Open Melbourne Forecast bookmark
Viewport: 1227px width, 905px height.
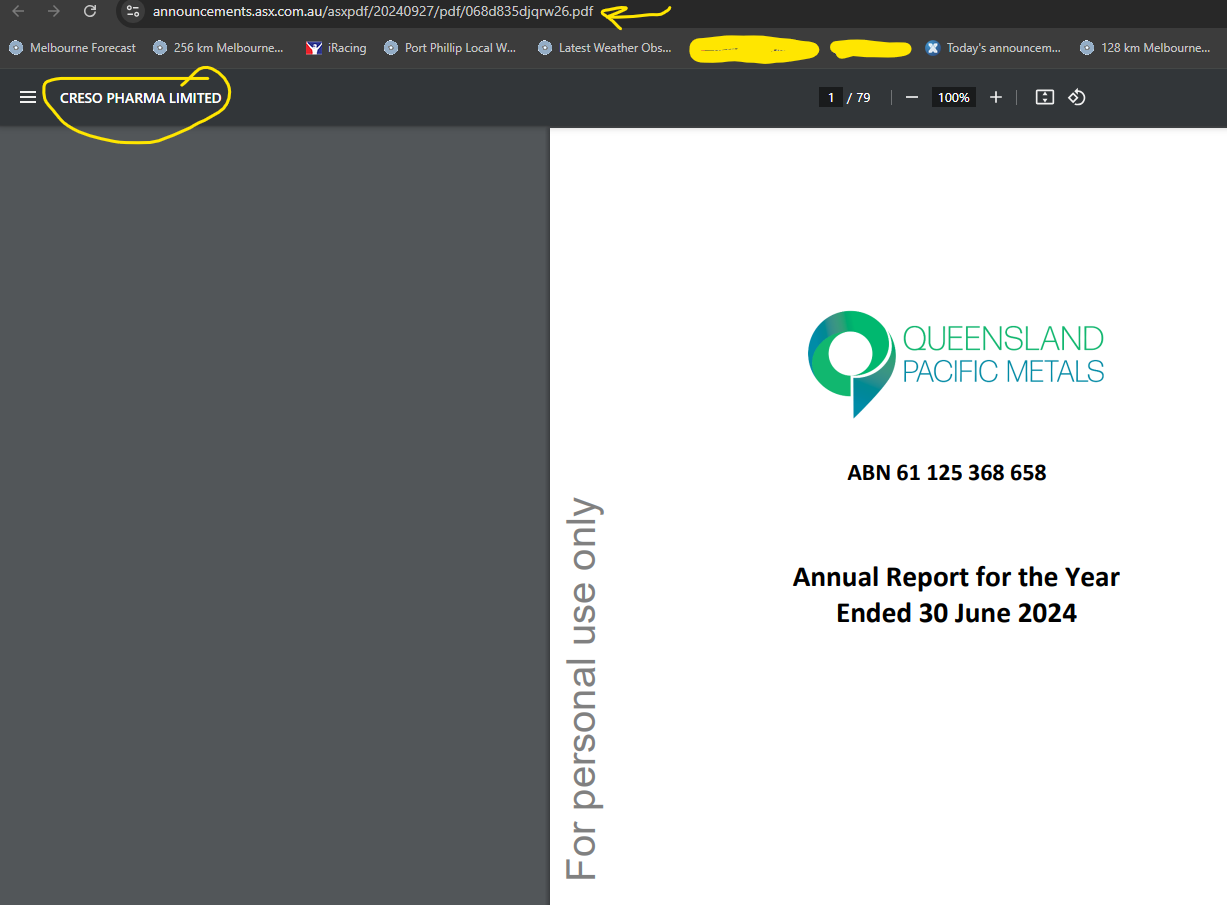[x=72, y=48]
